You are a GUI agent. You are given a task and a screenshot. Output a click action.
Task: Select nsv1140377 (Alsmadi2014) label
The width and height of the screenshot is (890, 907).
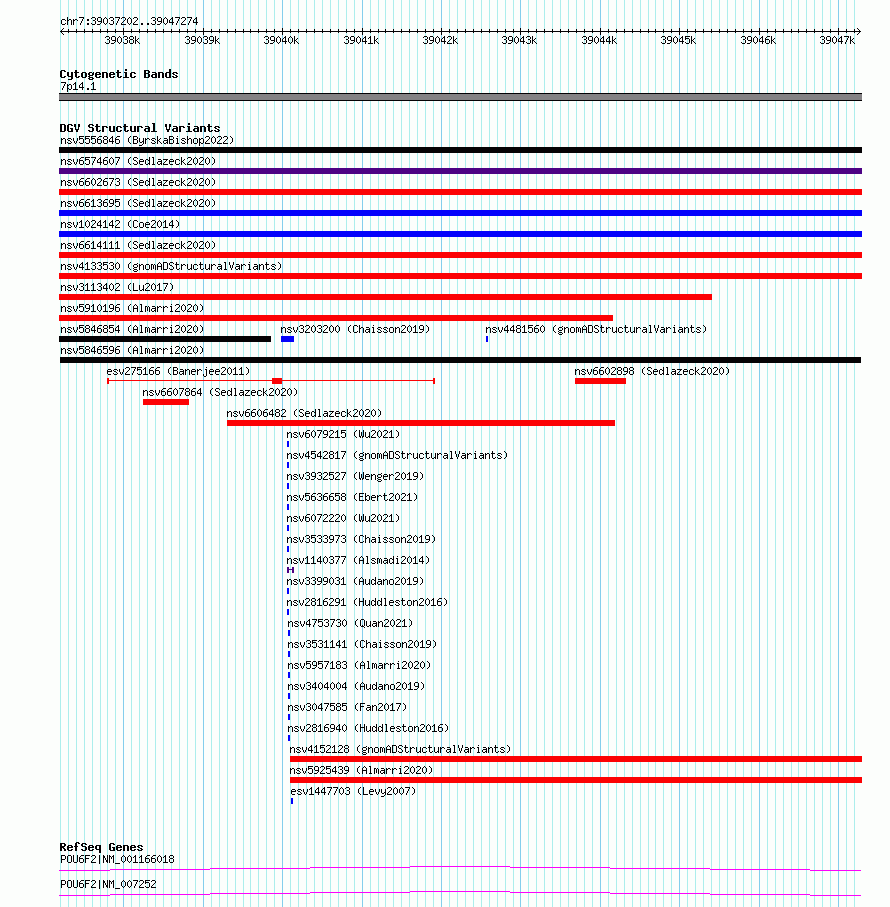pyautogui.click(x=358, y=561)
